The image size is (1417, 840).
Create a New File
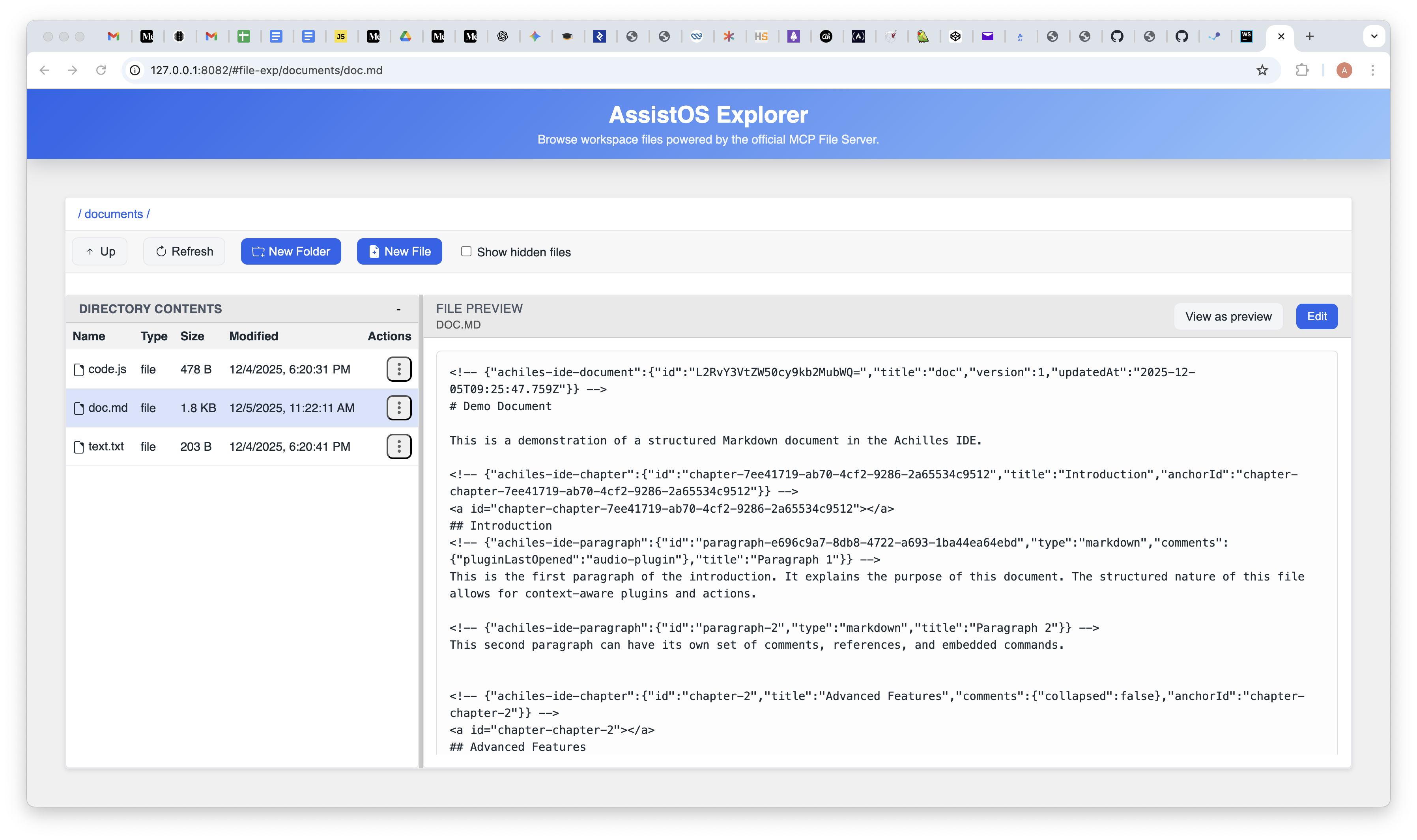tap(400, 251)
